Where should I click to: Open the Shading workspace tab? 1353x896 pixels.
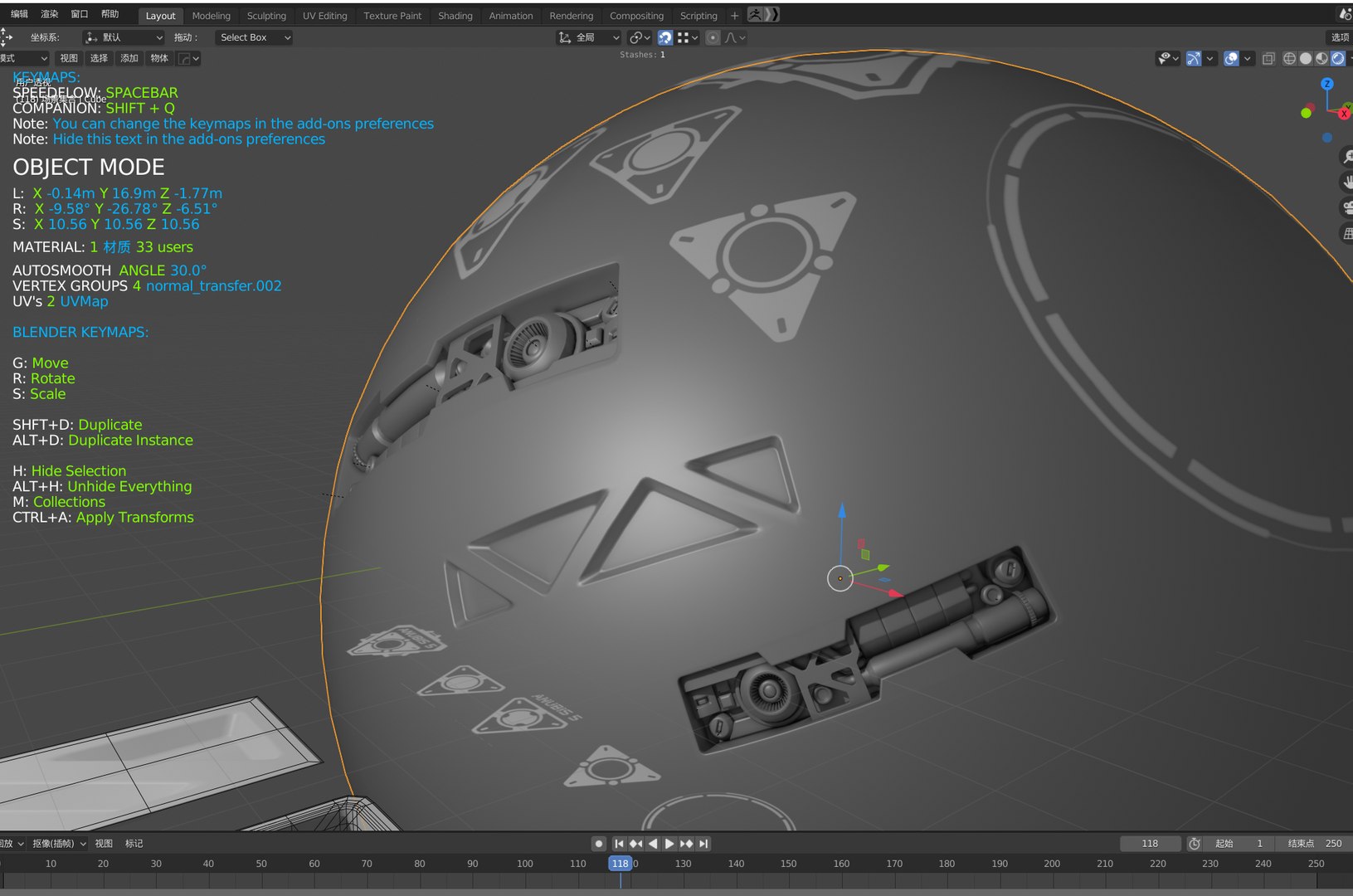click(455, 15)
